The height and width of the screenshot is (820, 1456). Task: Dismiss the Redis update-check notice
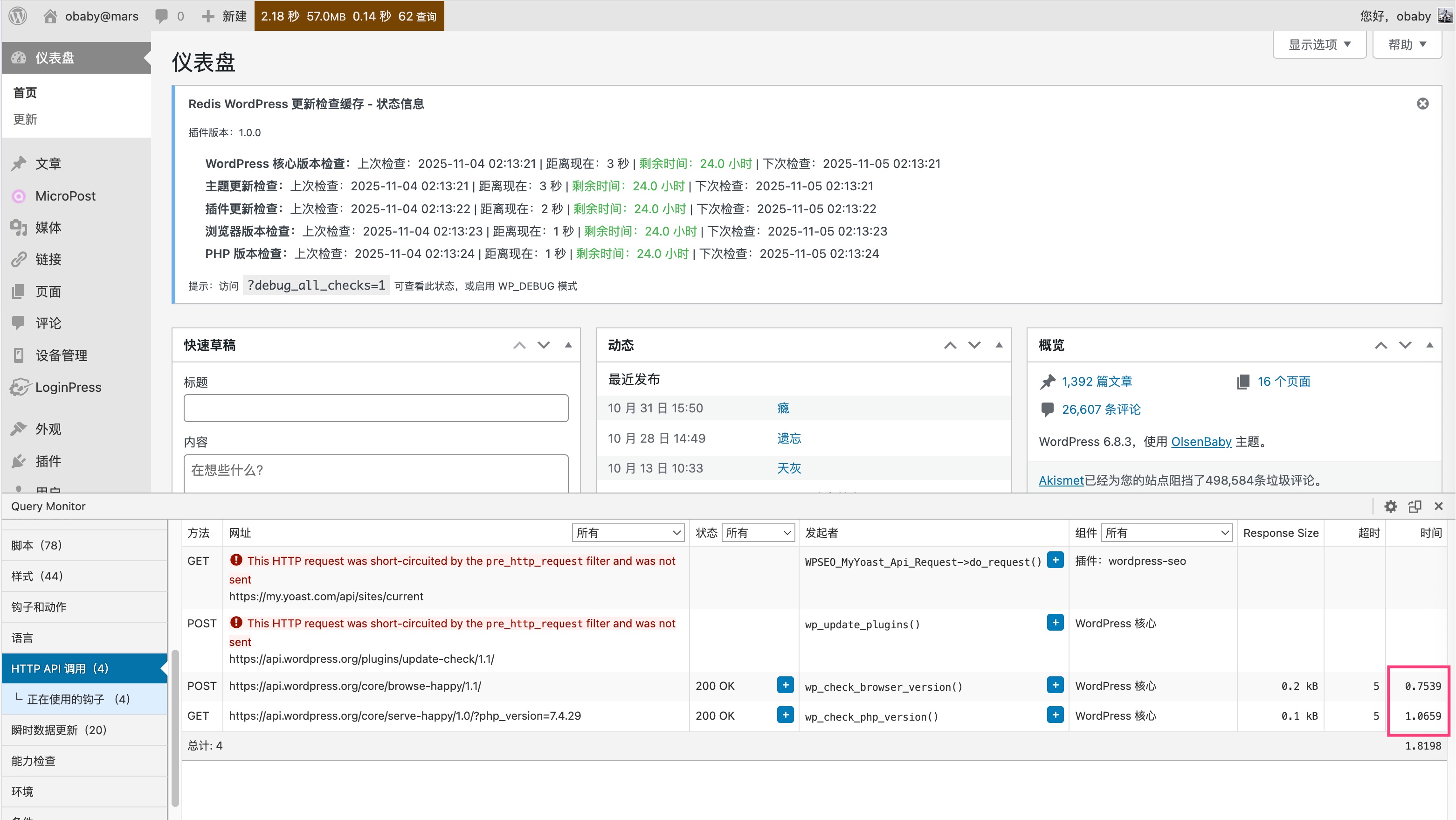tap(1422, 104)
